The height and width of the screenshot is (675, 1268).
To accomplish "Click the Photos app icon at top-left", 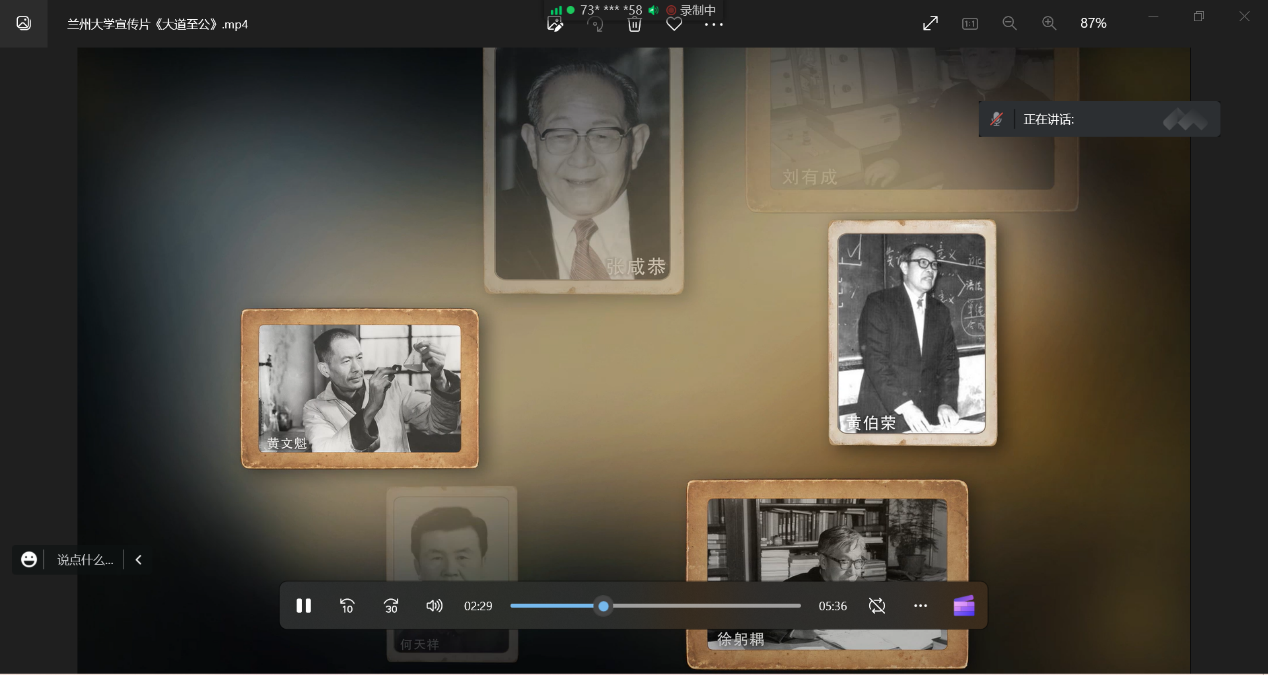I will pos(24,23).
